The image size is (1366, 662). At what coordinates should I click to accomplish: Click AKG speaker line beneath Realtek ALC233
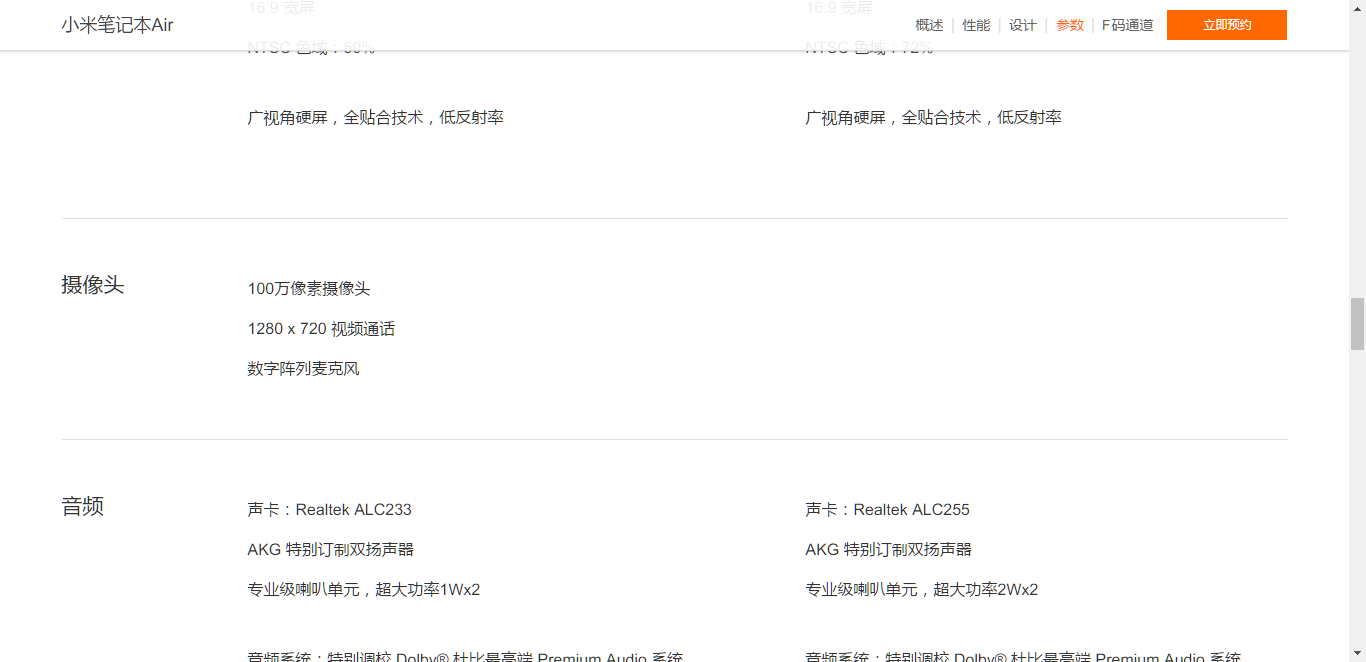pos(330,550)
